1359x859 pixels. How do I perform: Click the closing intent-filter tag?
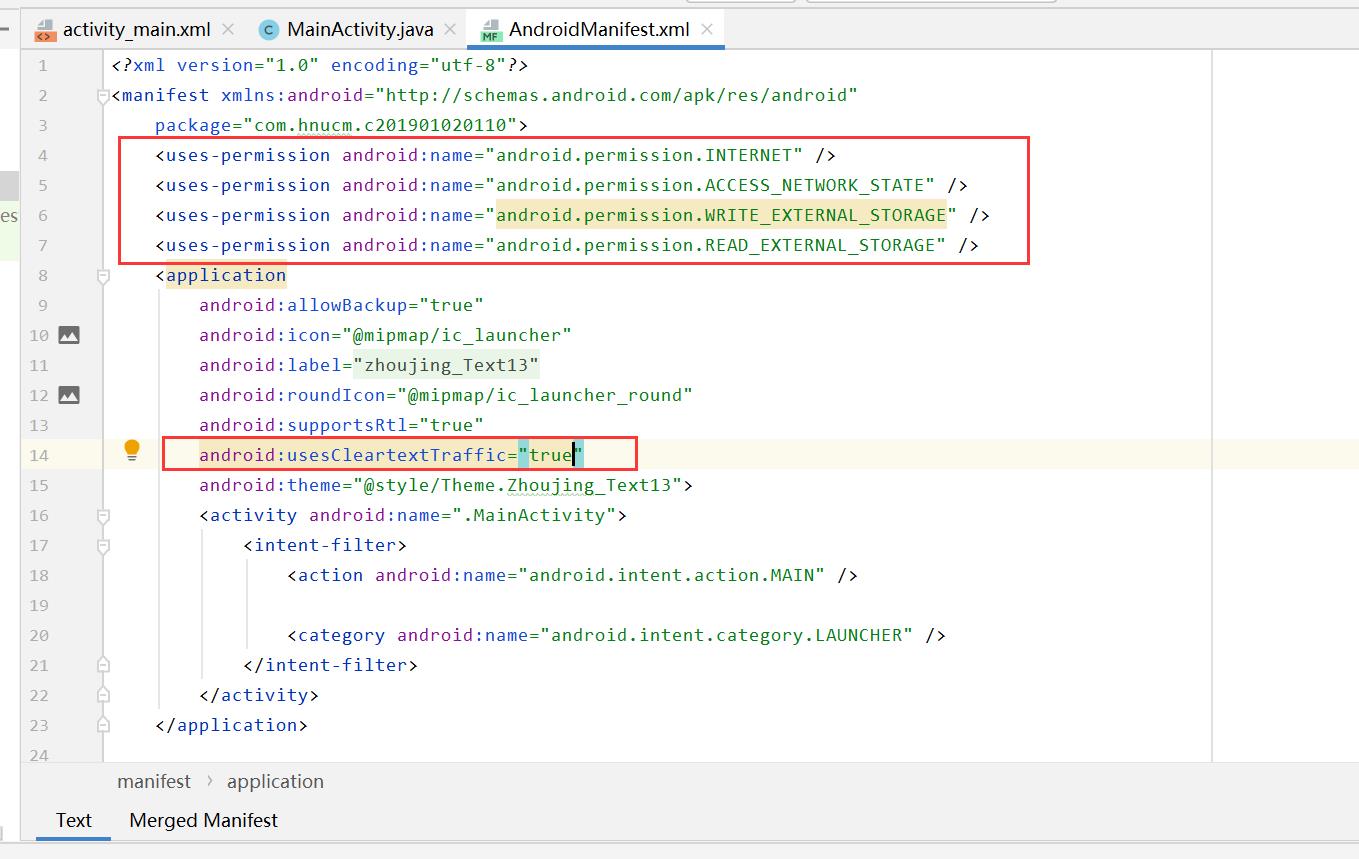330,665
